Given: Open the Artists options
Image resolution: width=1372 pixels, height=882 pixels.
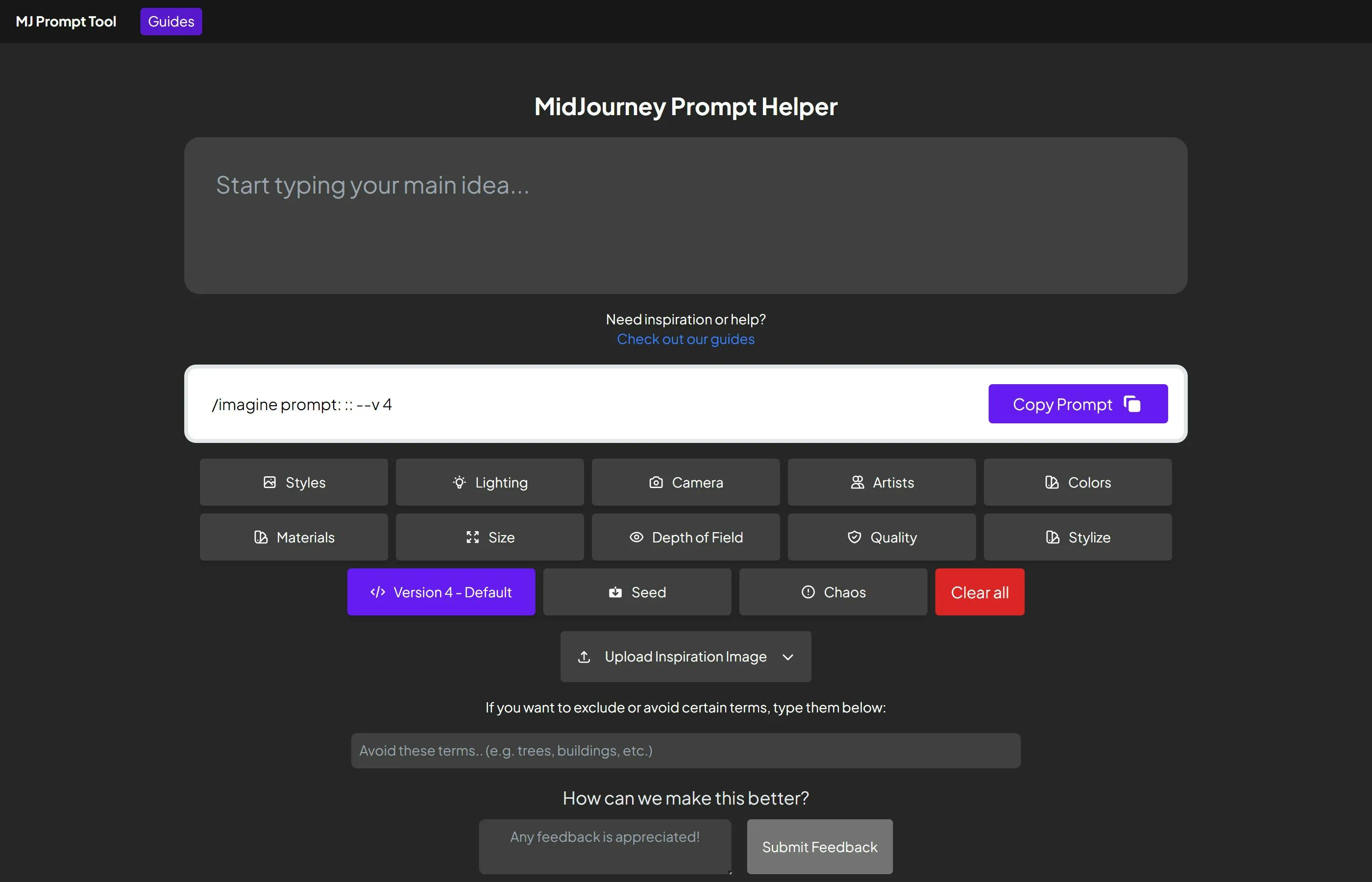Looking at the screenshot, I should [882, 482].
